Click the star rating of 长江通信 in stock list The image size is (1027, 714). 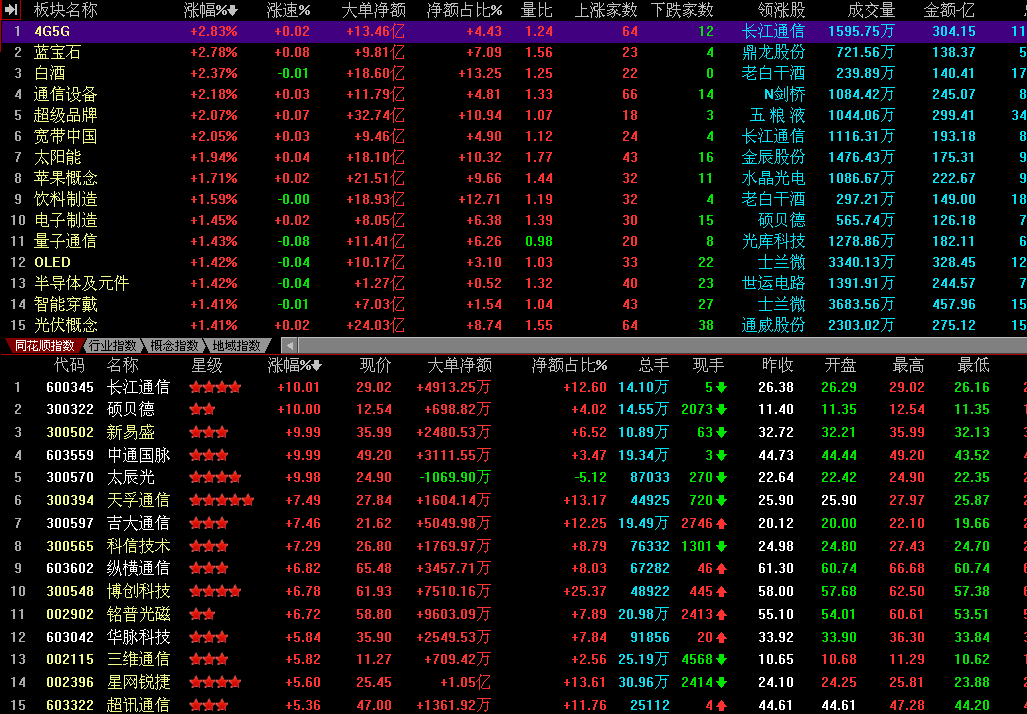pyautogui.click(x=215, y=387)
